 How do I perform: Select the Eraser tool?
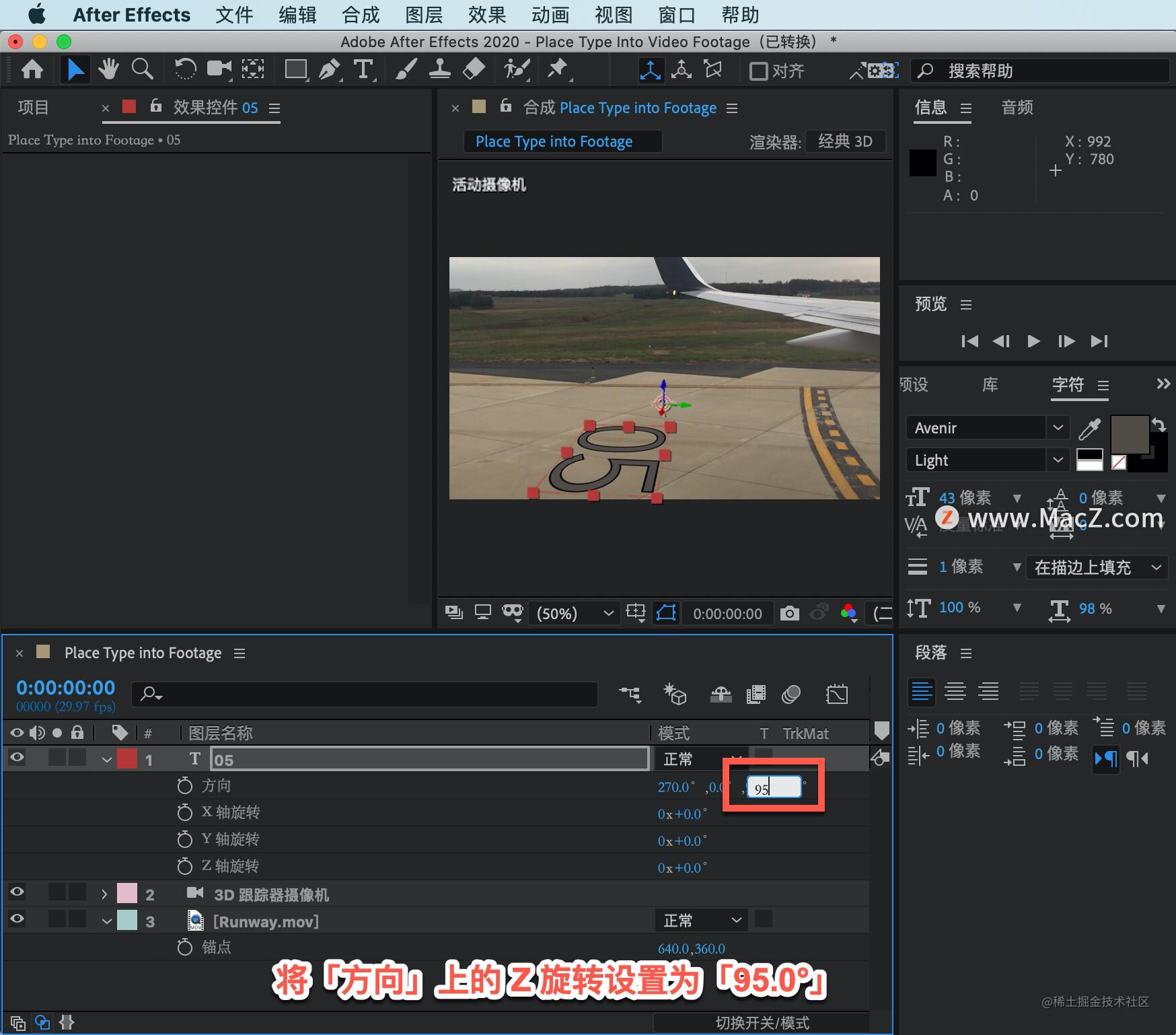(474, 69)
